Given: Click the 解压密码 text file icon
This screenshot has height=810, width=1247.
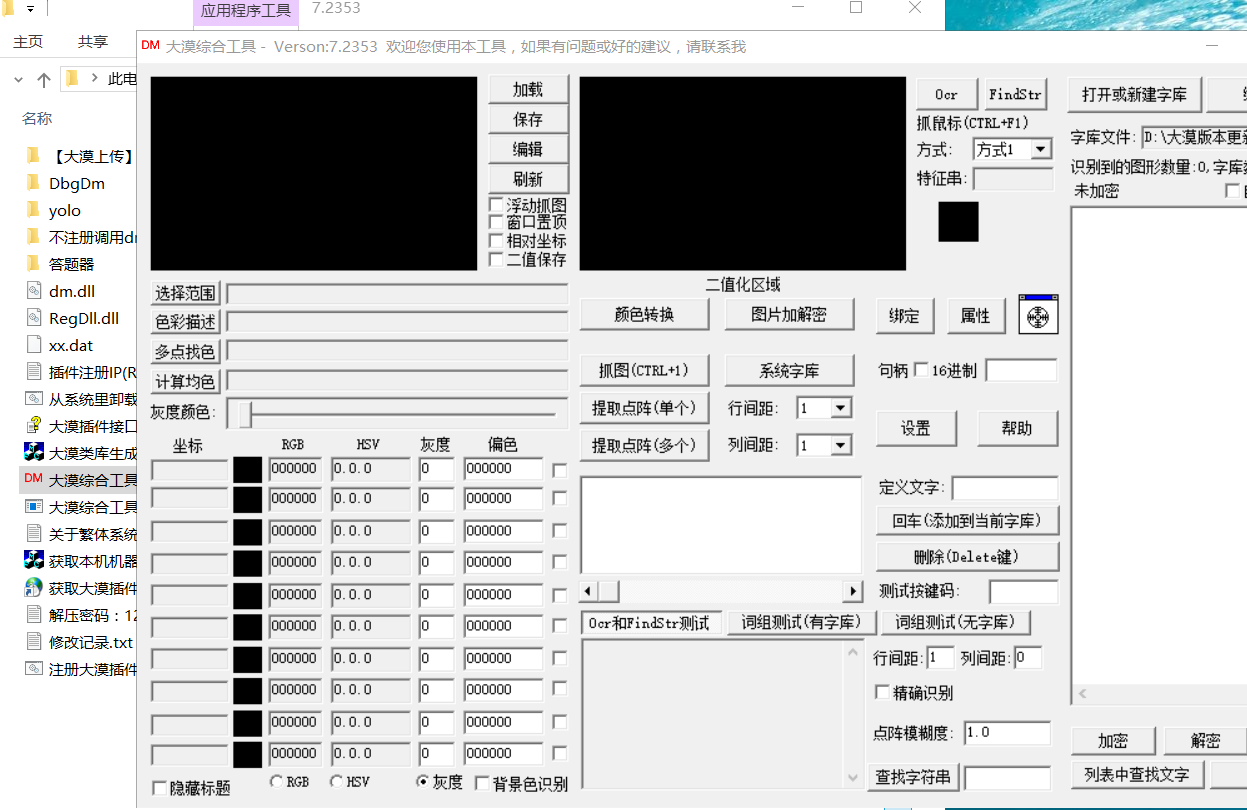Looking at the screenshot, I should click(33, 615).
